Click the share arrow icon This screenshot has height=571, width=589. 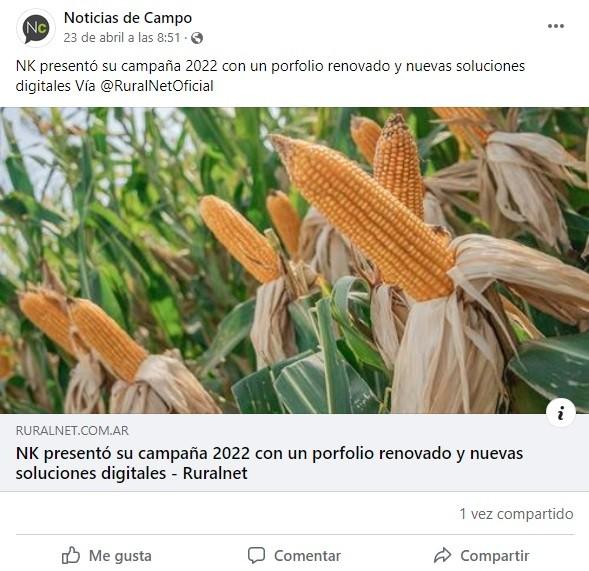pos(442,555)
